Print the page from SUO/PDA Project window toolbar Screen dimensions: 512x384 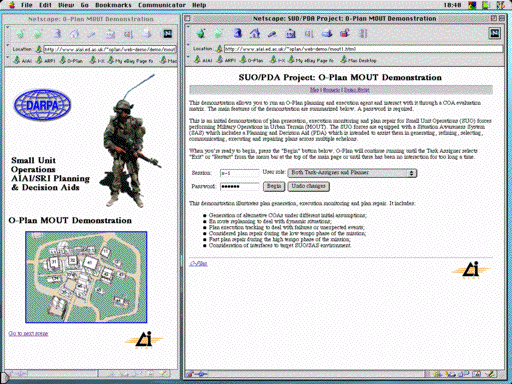click(x=327, y=33)
